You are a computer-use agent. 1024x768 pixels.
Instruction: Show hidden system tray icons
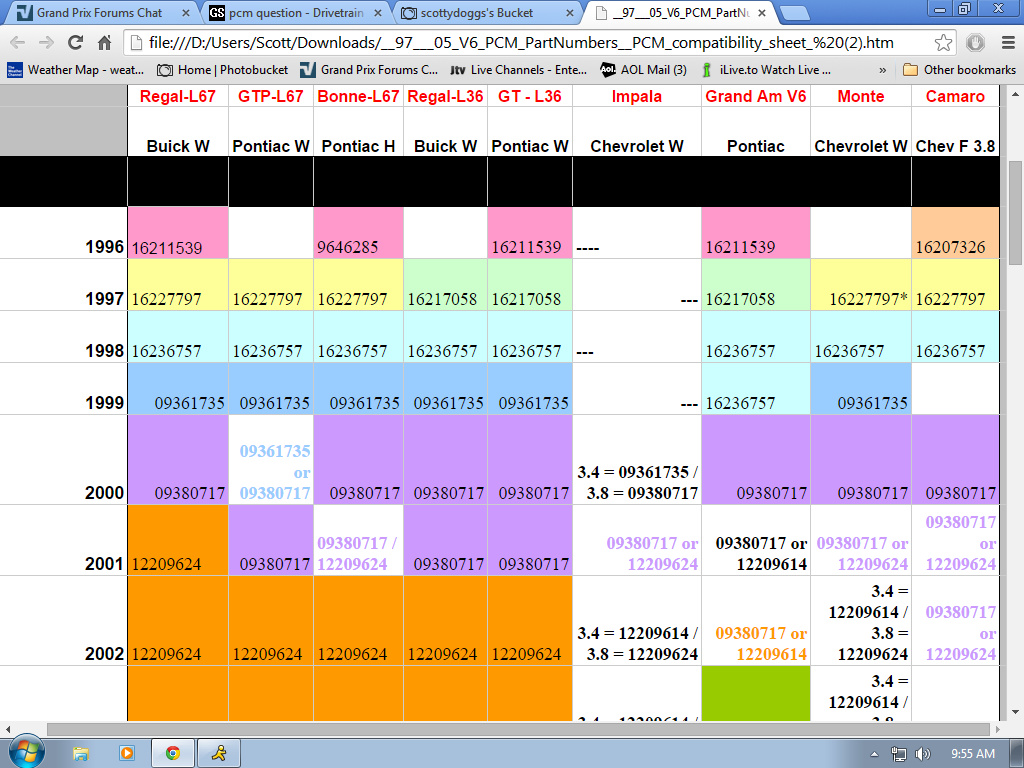pyautogui.click(x=874, y=754)
